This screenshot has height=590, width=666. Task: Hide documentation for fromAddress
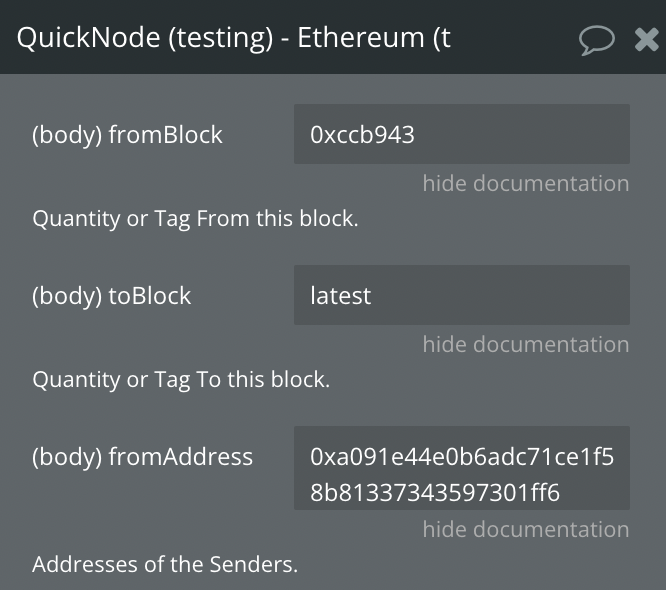525,529
